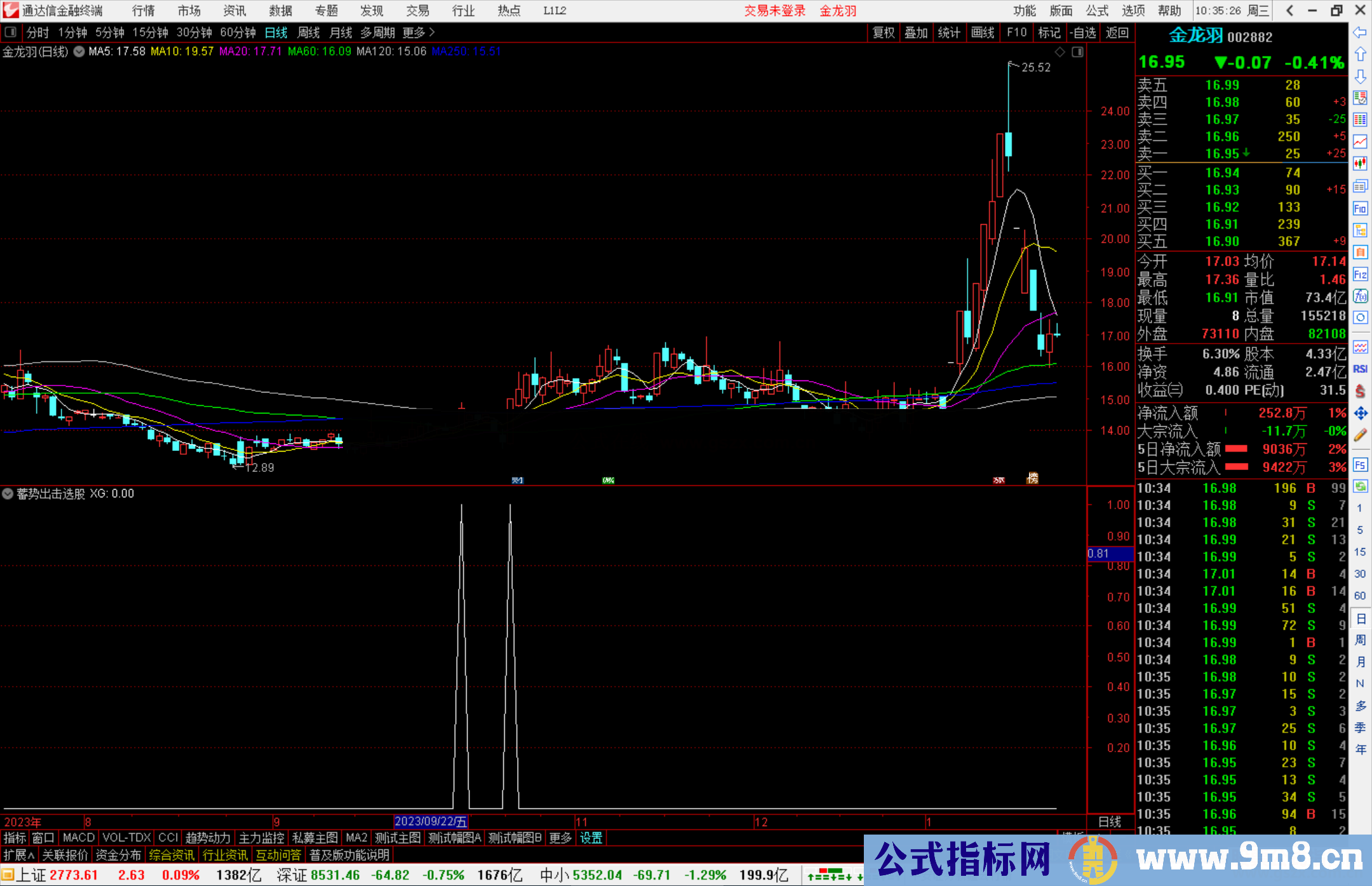1372x886 pixels.
Task: Switch to the 周线 tab
Action: (309, 32)
